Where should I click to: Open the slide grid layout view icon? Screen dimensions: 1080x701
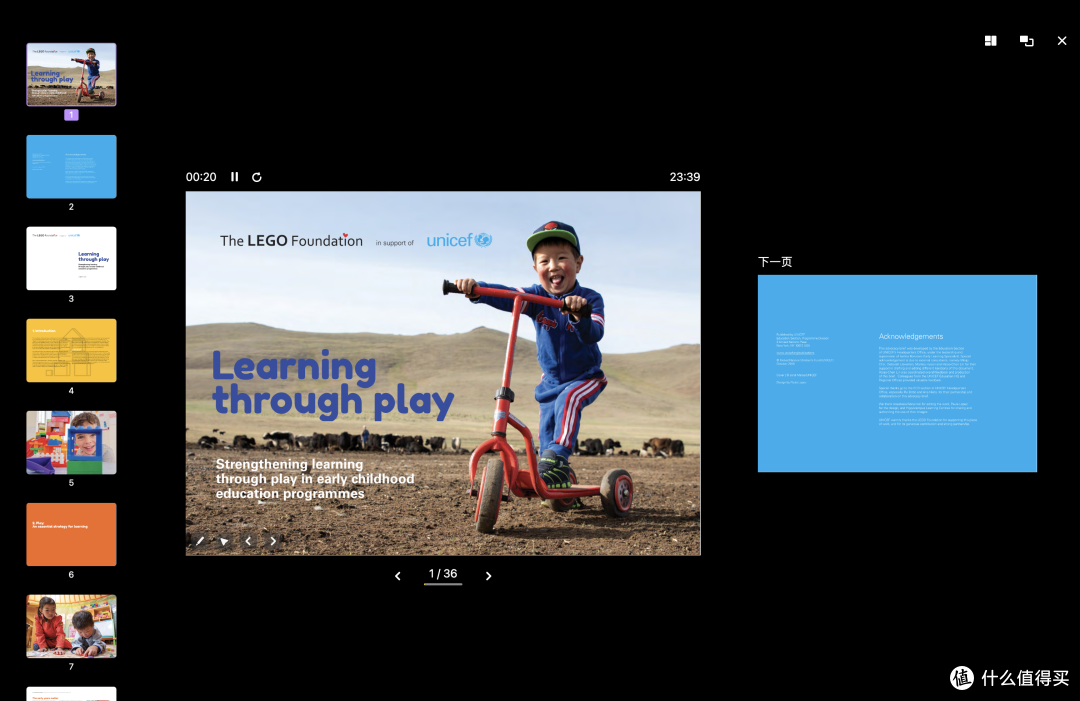[990, 41]
